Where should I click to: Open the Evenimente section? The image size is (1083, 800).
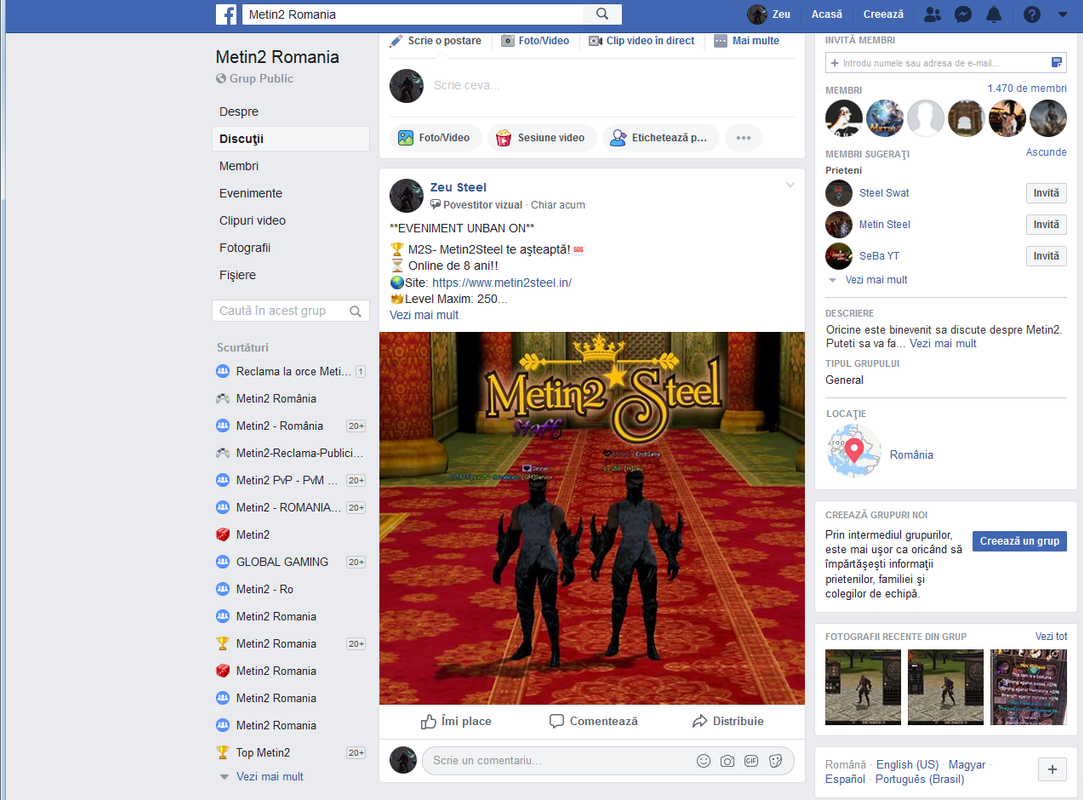251,193
